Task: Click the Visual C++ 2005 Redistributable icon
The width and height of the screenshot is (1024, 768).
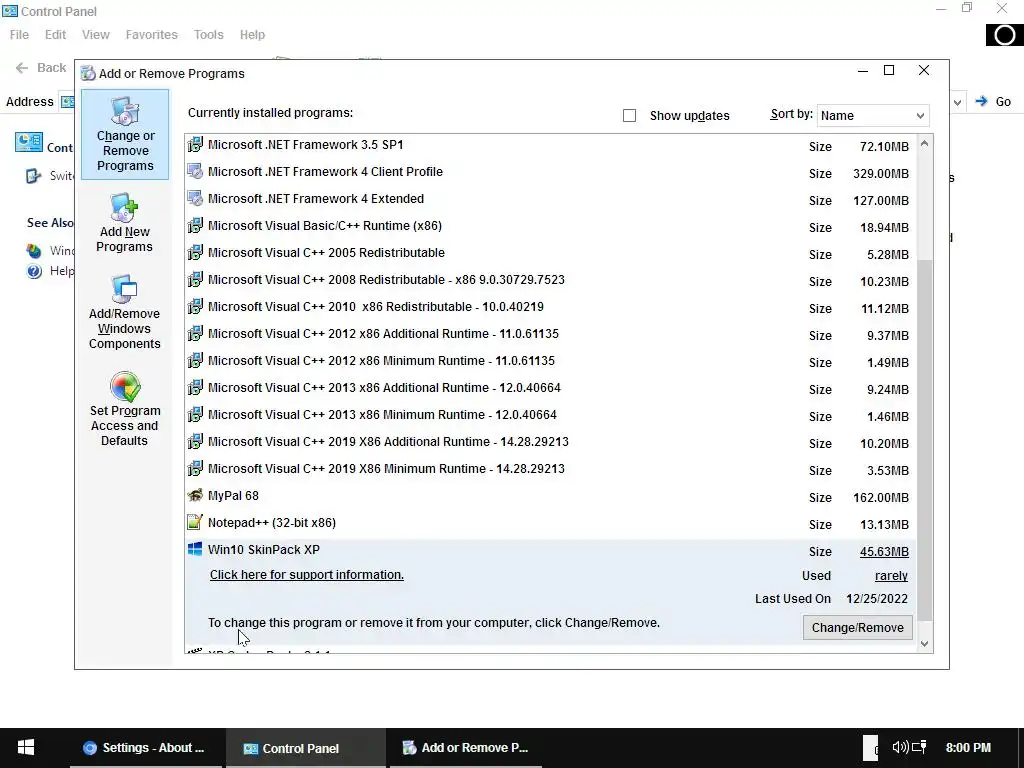Action: point(195,253)
